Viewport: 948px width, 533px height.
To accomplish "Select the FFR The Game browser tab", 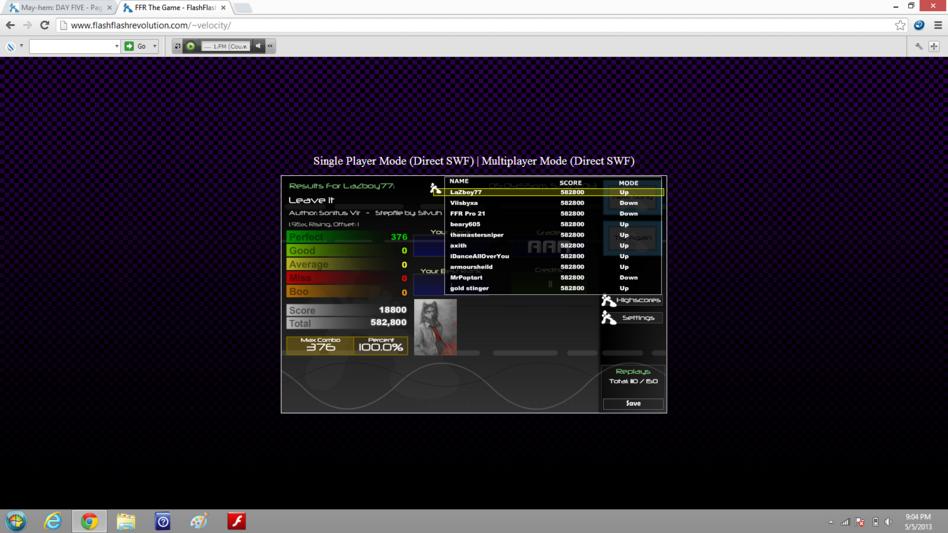I will click(x=174, y=8).
